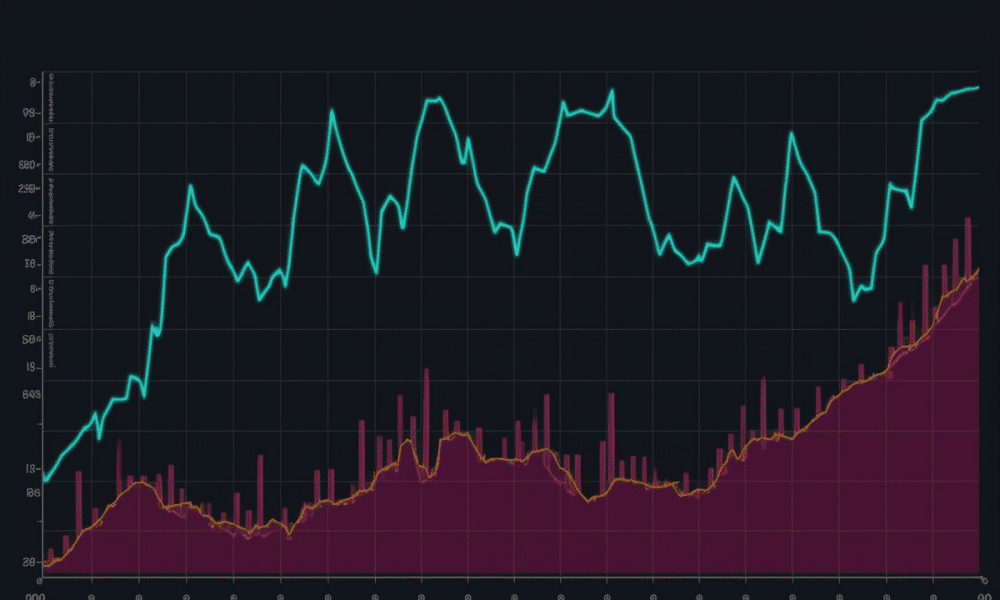Click the "50" y-axis label

tap(29, 340)
